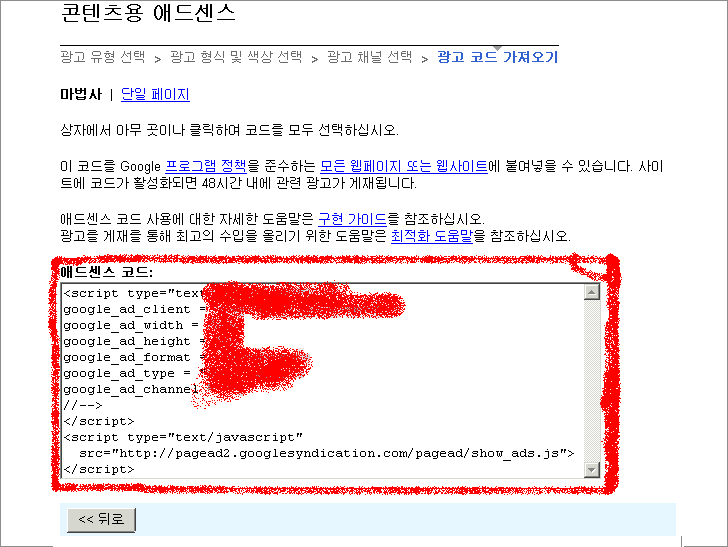
Task: Select the 마법사 mode label
Action: point(81,94)
